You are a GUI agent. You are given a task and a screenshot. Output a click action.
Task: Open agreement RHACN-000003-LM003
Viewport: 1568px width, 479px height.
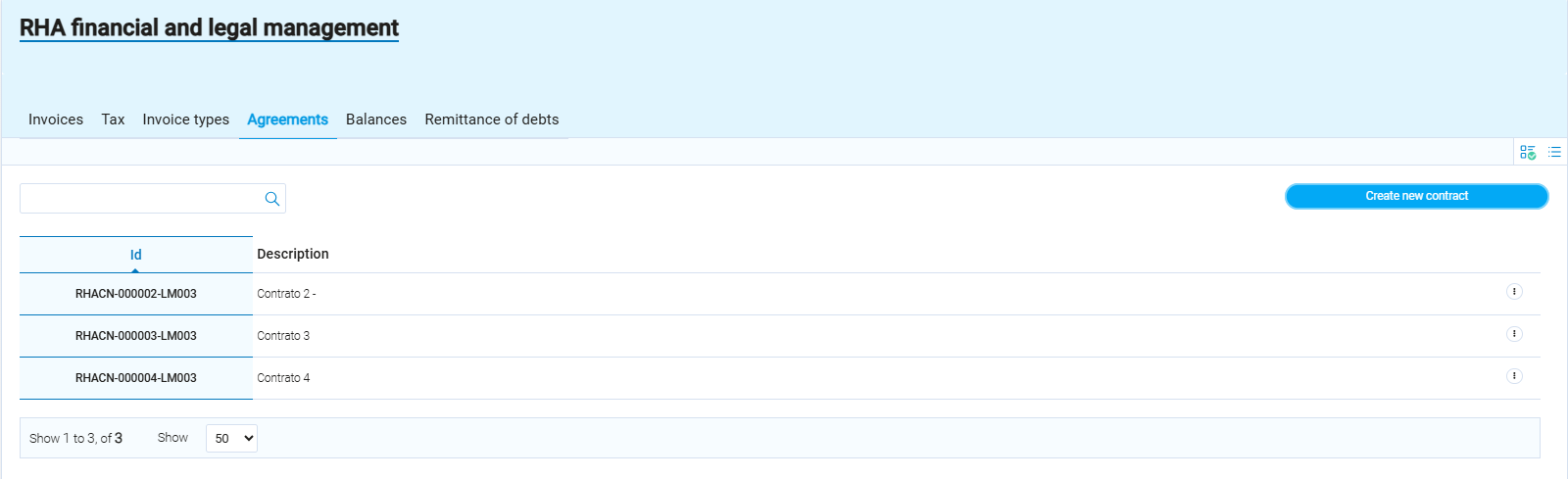(x=136, y=336)
